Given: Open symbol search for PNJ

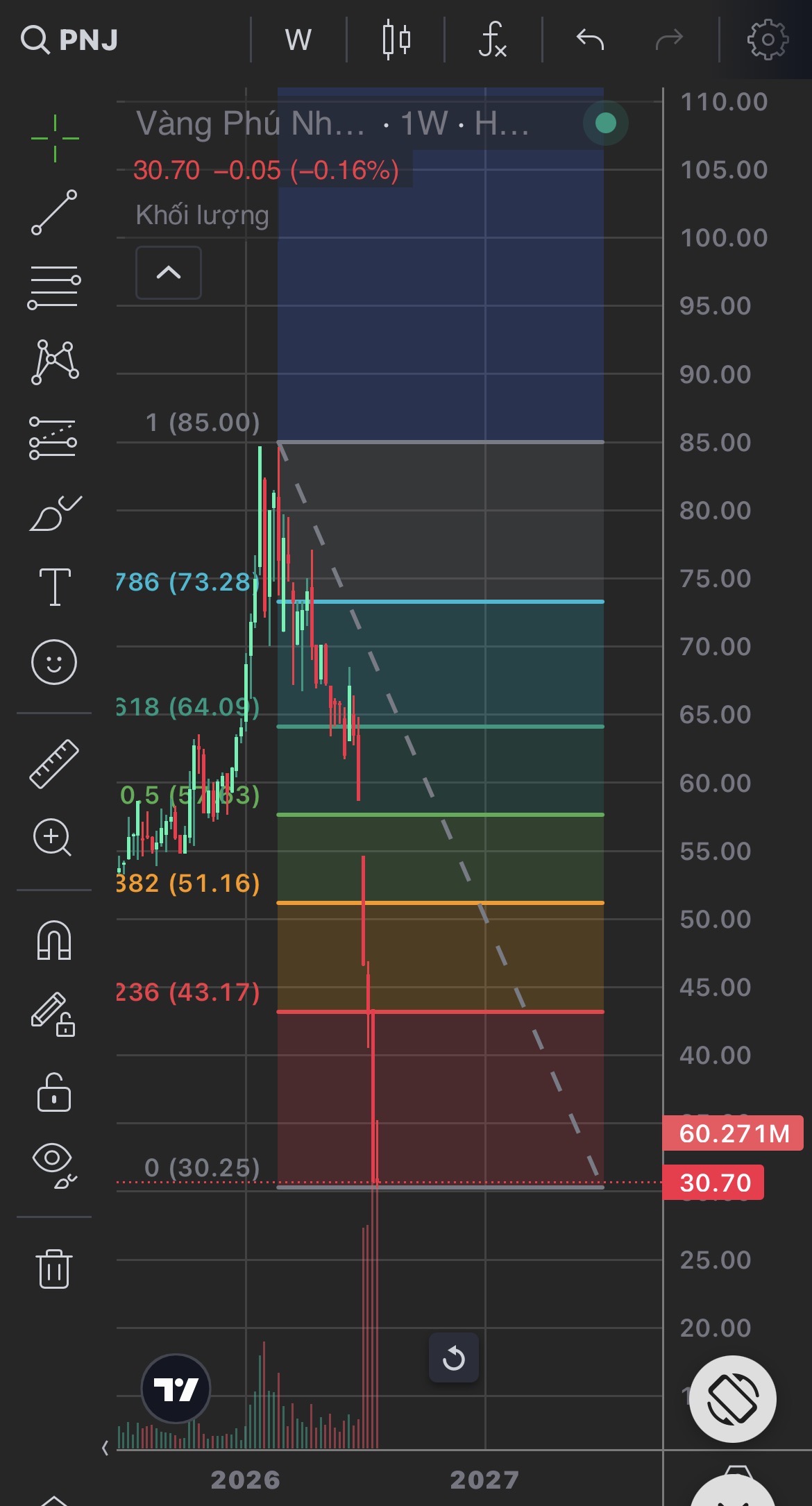Looking at the screenshot, I should pyautogui.click(x=69, y=40).
